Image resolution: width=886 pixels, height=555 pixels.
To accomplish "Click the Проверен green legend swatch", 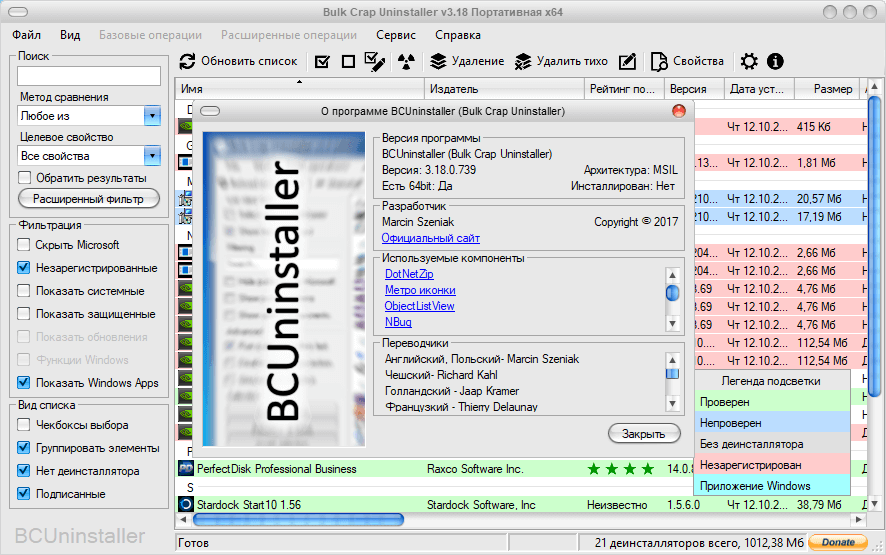I will tap(772, 402).
